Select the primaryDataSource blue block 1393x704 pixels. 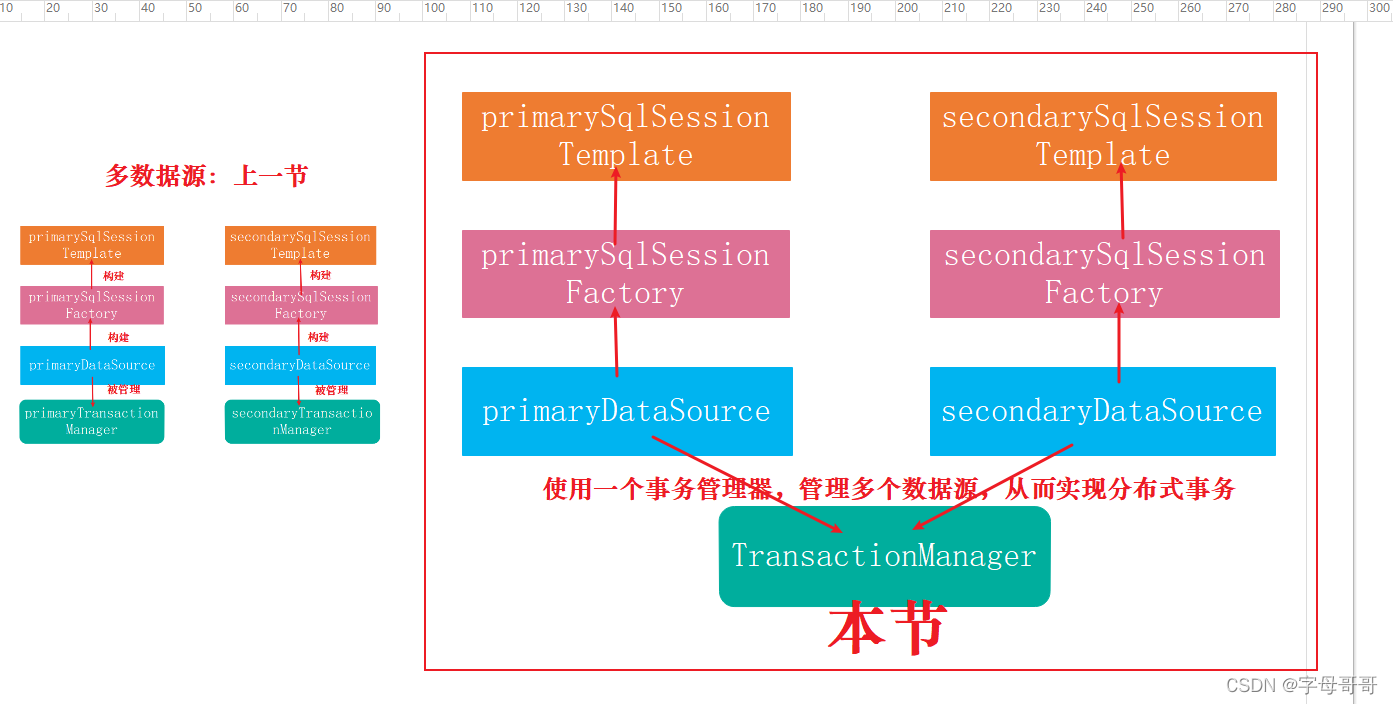pyautogui.click(x=626, y=411)
